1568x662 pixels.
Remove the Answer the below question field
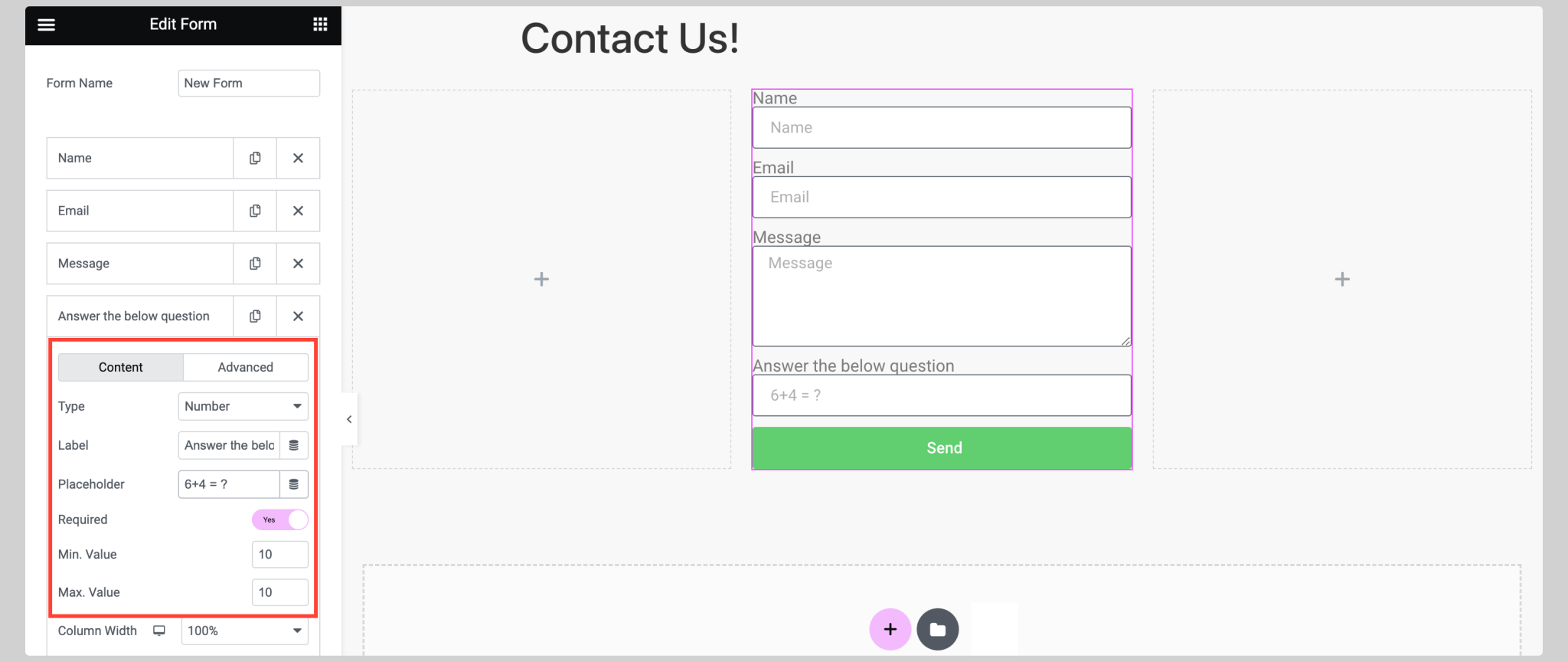point(298,316)
